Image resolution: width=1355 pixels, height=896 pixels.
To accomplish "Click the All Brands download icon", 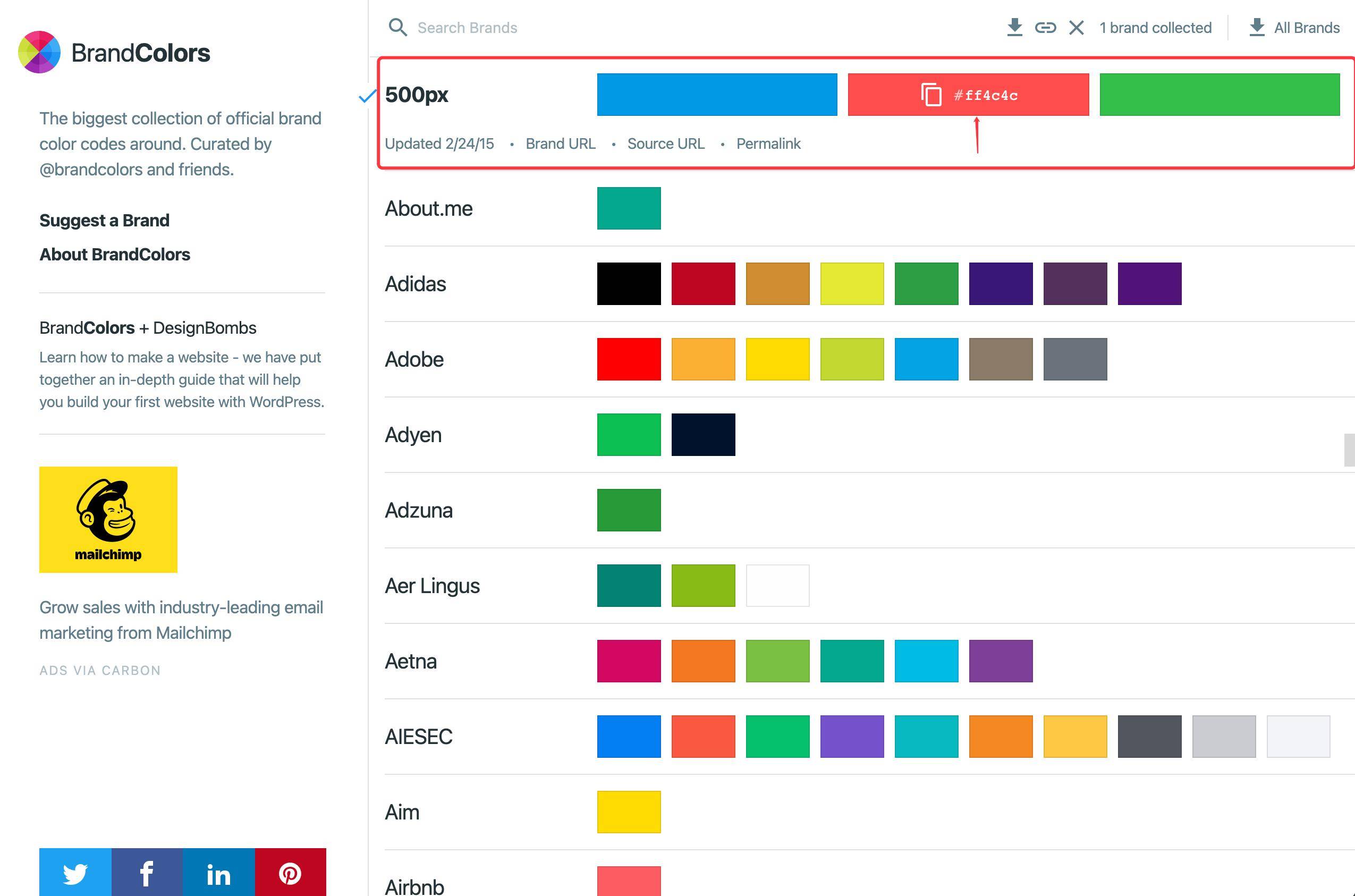I will point(1256,28).
